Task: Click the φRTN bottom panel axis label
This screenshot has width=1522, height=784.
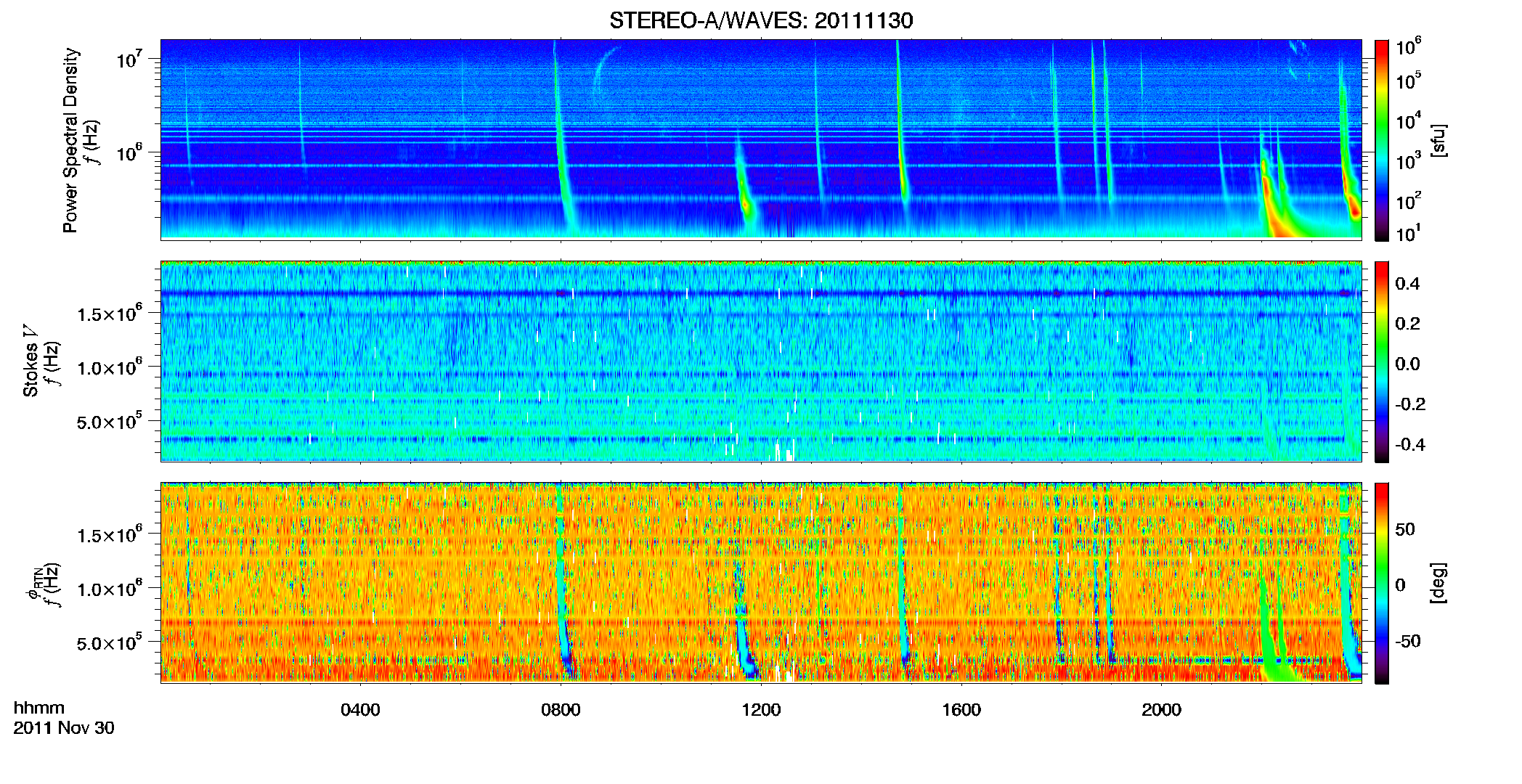Action: 33,584
